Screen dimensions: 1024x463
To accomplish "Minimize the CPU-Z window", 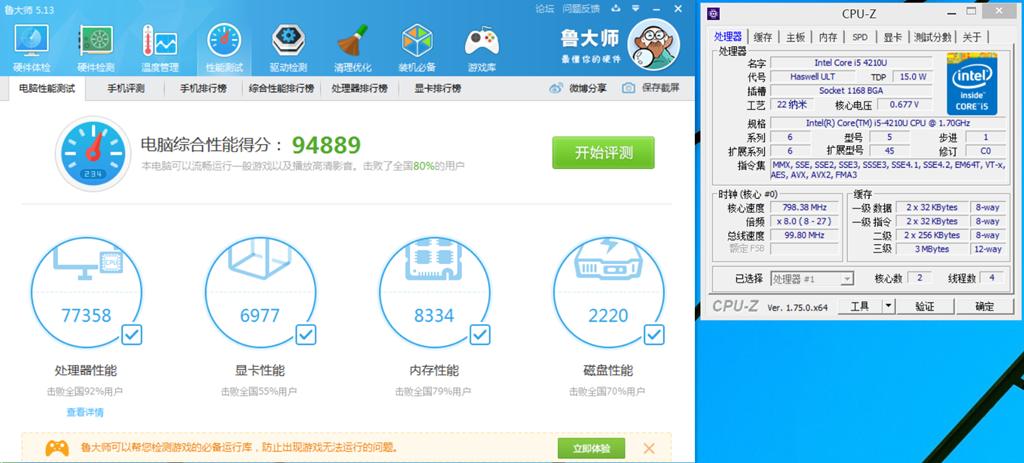I will click(x=950, y=13).
